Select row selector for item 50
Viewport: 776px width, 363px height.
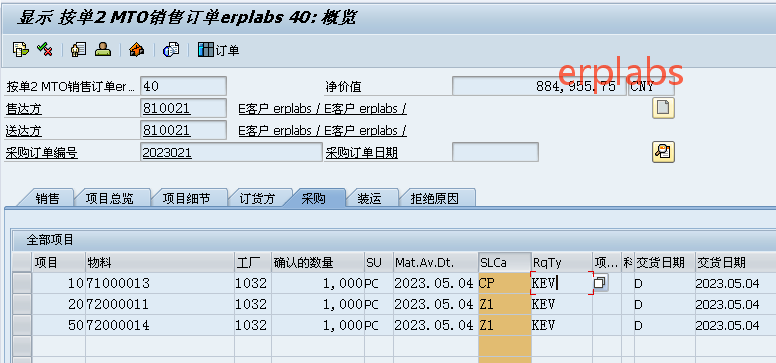(x=22, y=325)
